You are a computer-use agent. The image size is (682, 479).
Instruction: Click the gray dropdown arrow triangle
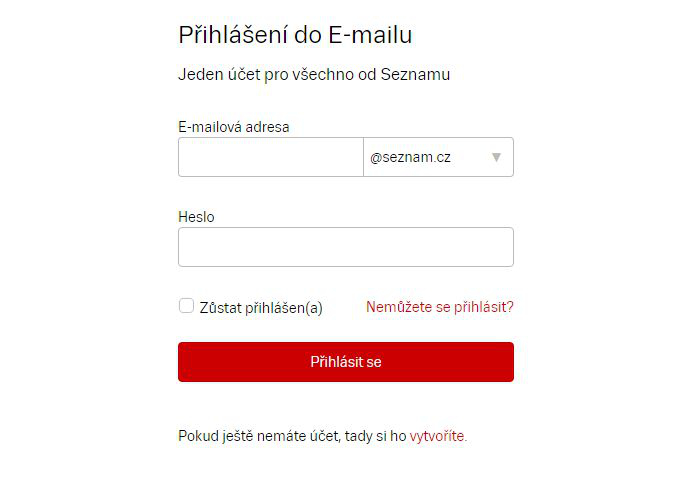pyautogui.click(x=496, y=157)
